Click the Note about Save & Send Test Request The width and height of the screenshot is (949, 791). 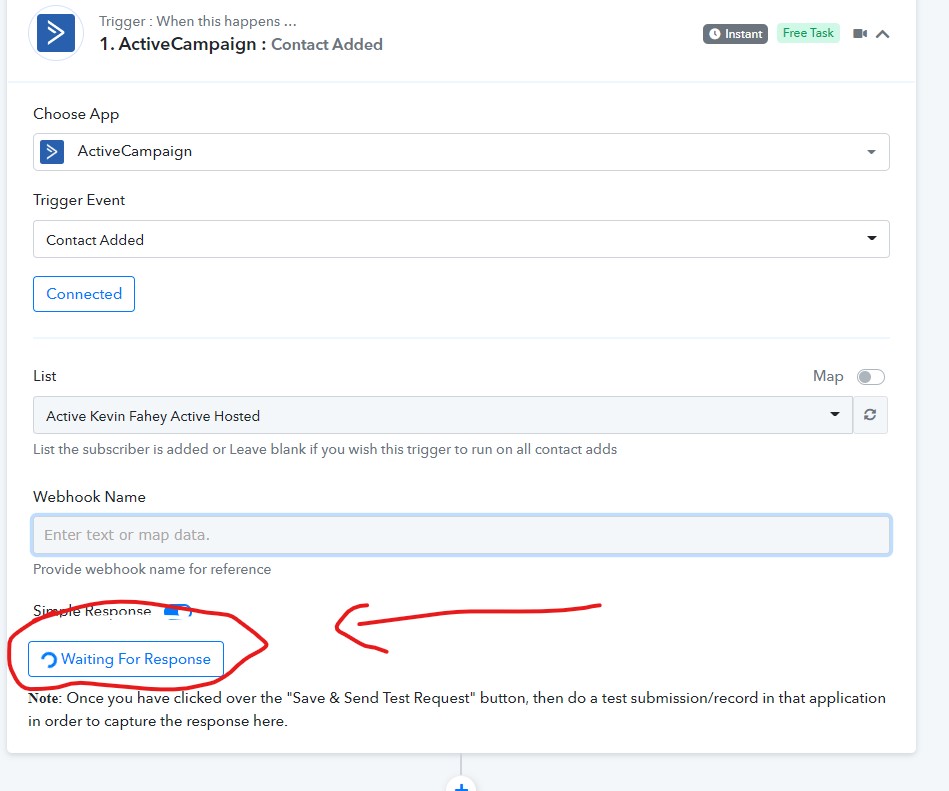pyautogui.click(x=457, y=709)
